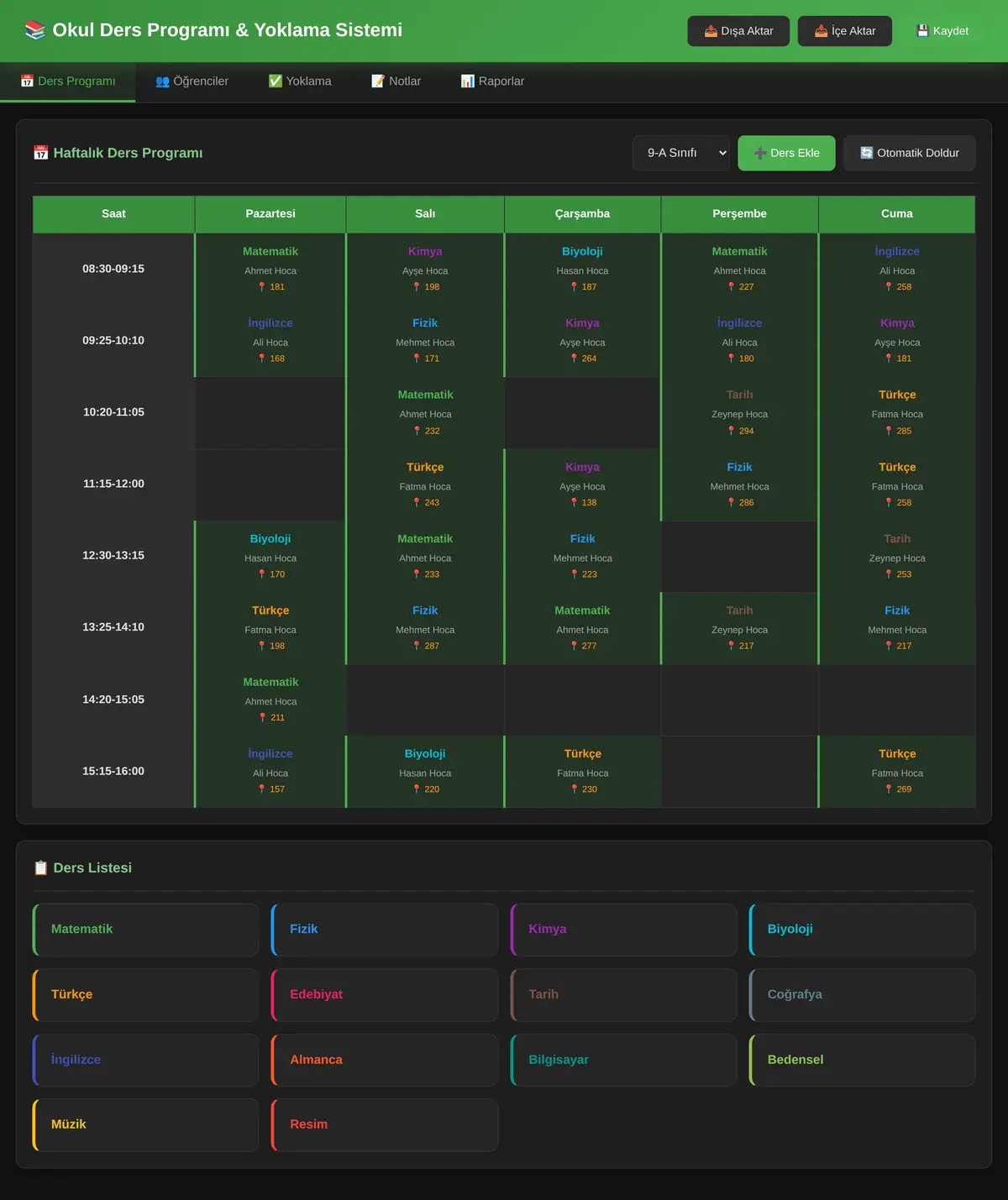This screenshot has width=1008, height=1200.
Task: Select the Matematik card in Ders Listesi
Action: tap(145, 930)
